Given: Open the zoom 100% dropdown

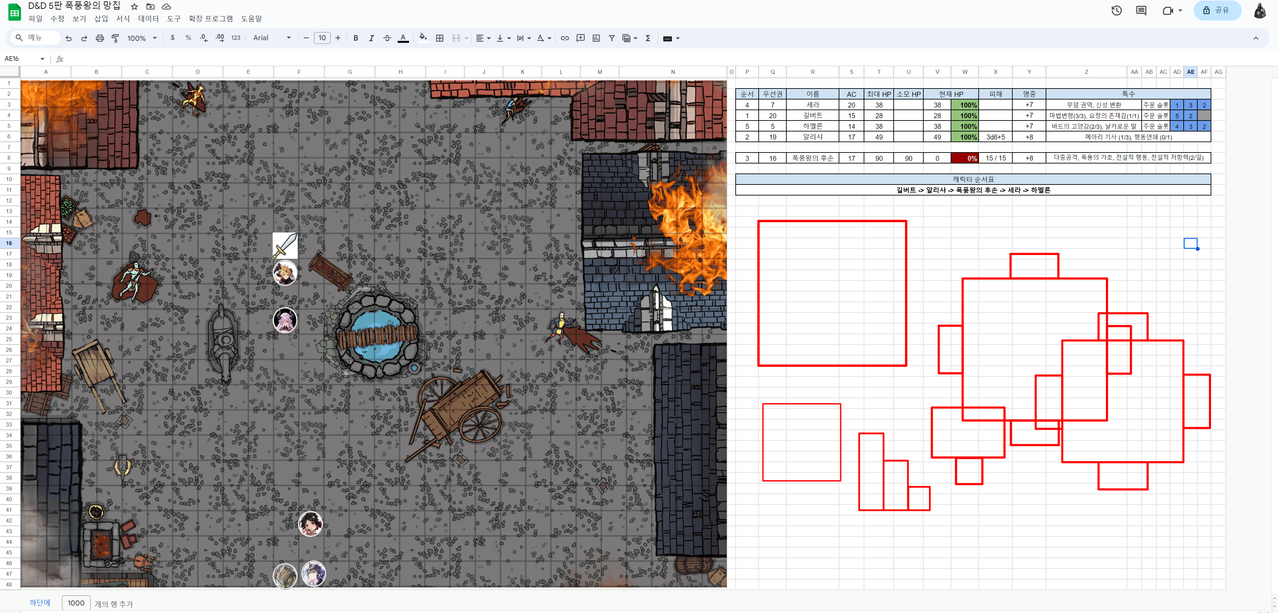Looking at the screenshot, I should point(142,38).
